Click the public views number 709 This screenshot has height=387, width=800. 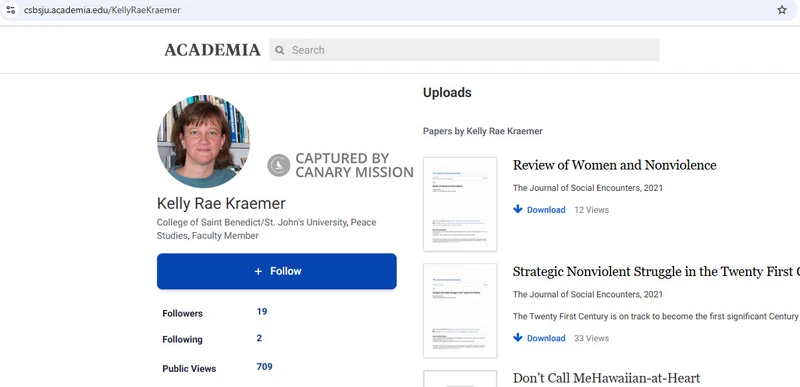pos(264,367)
